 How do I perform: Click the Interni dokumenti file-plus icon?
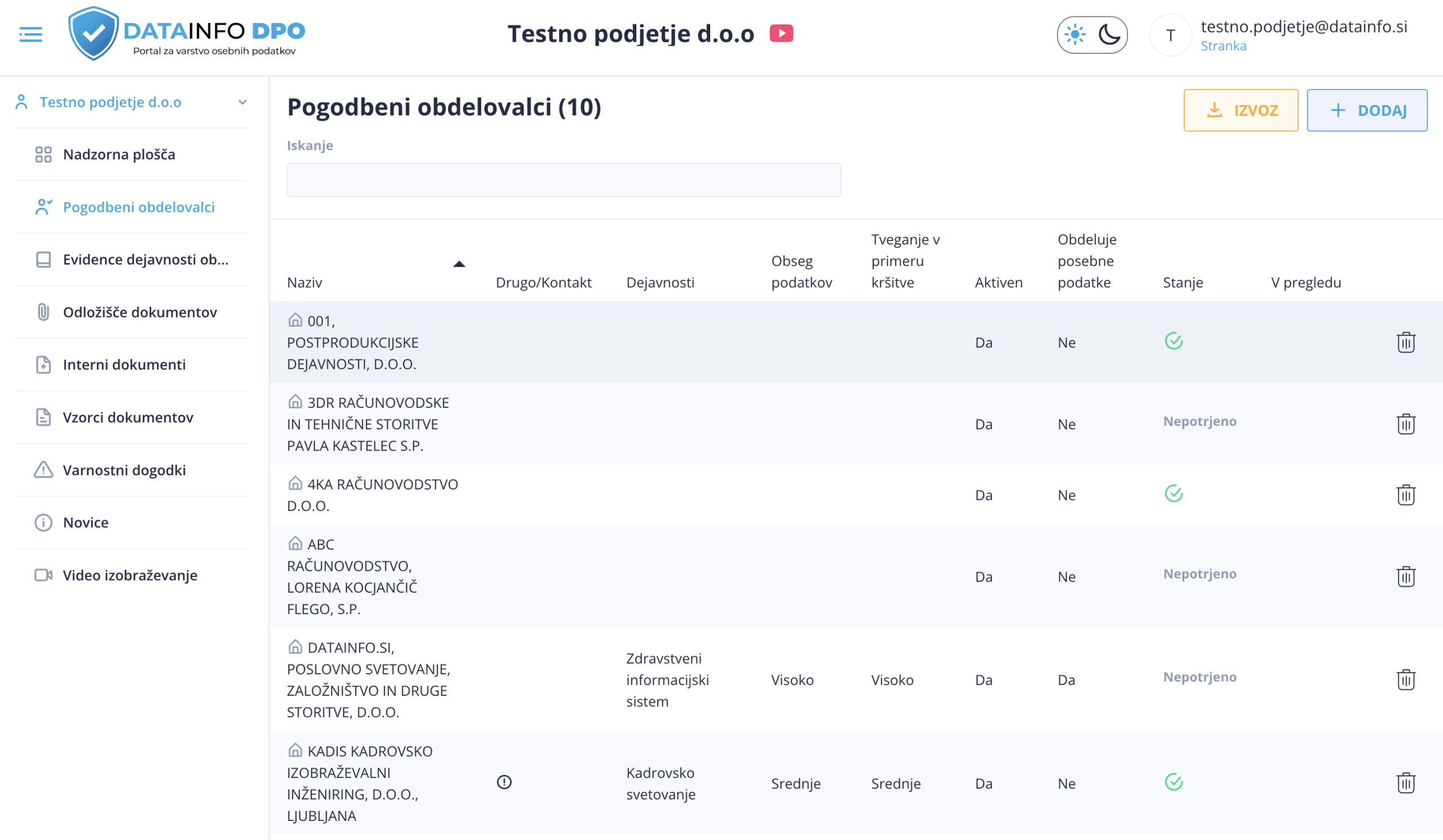(43, 365)
